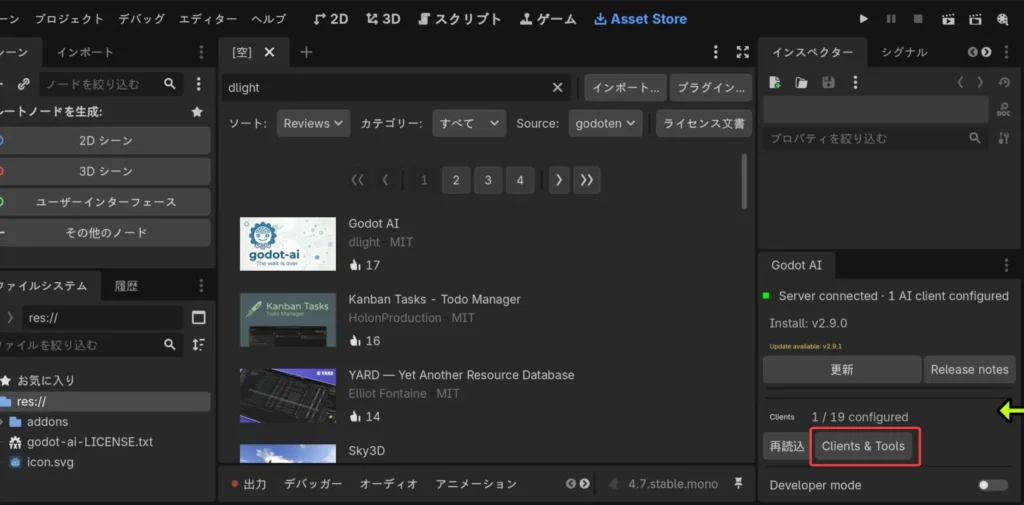Click search icon in node filter field
Viewport: 1024px width, 505px height.
click(170, 84)
